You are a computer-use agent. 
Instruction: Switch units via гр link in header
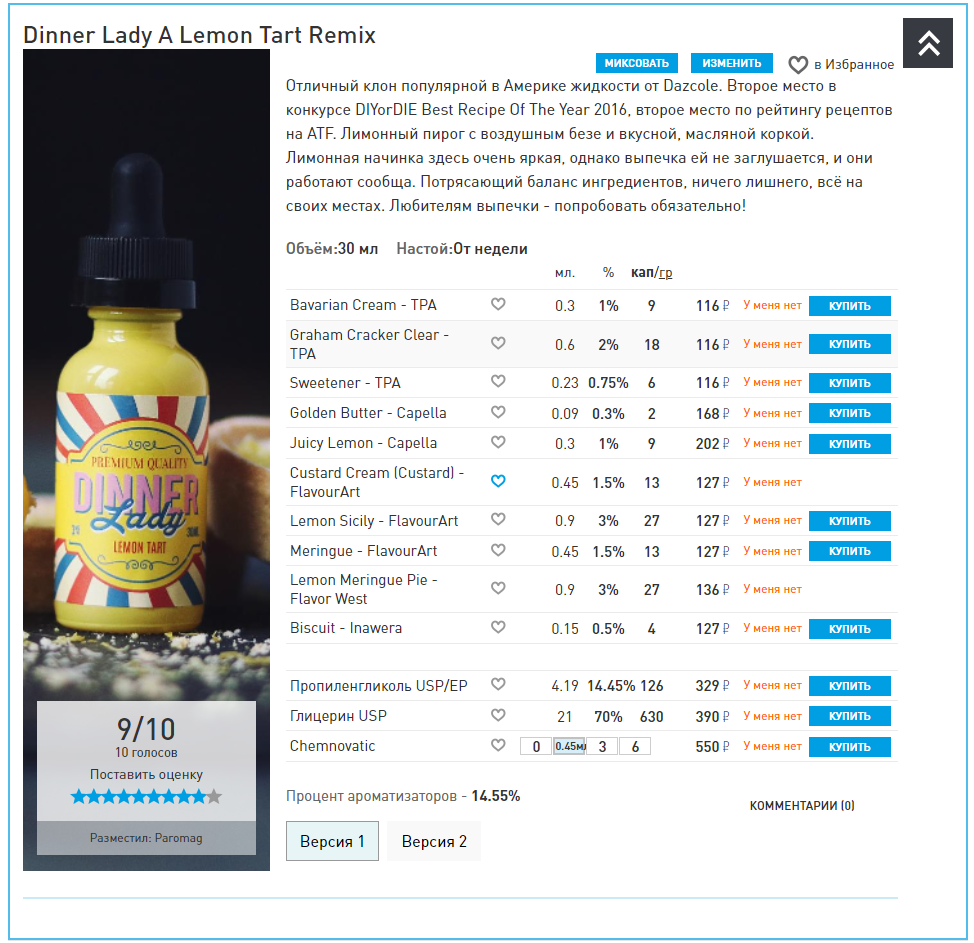[x=665, y=273]
